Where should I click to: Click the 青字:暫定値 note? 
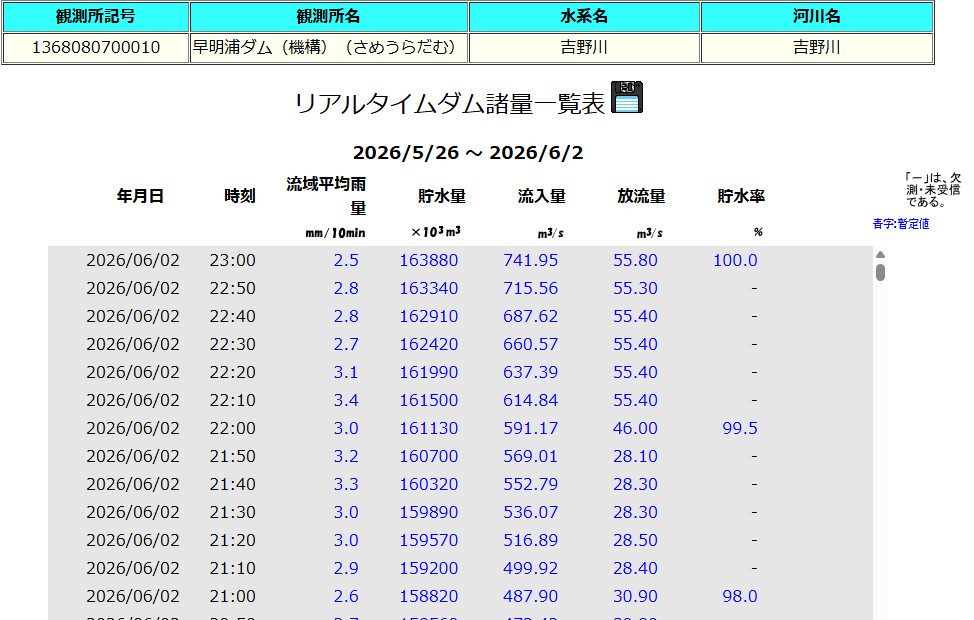pos(901,224)
